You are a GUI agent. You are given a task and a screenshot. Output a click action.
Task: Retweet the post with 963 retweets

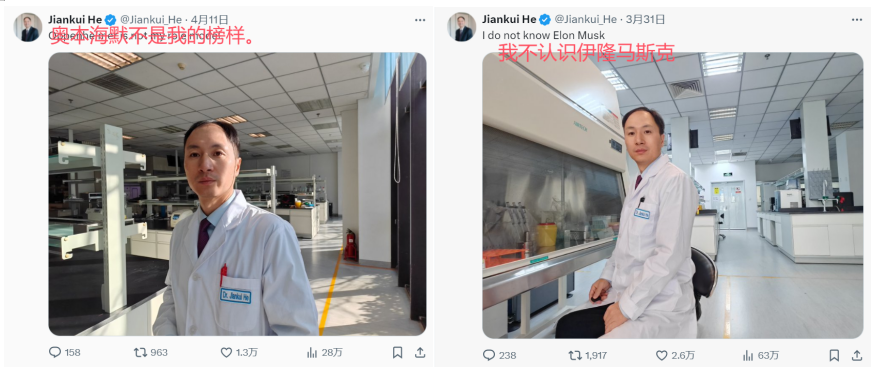click(150, 352)
